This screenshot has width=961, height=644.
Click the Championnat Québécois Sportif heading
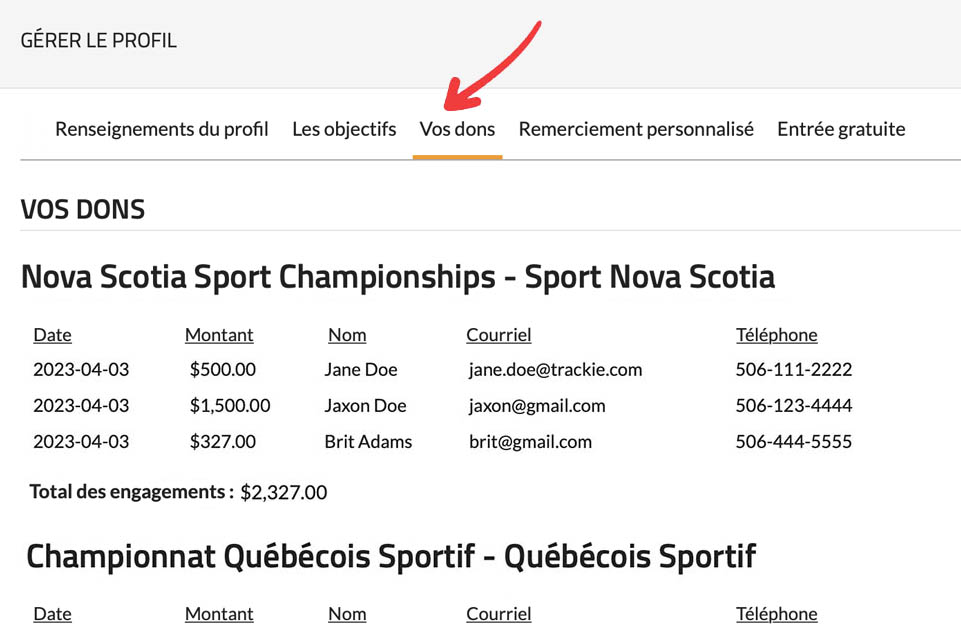(391, 556)
